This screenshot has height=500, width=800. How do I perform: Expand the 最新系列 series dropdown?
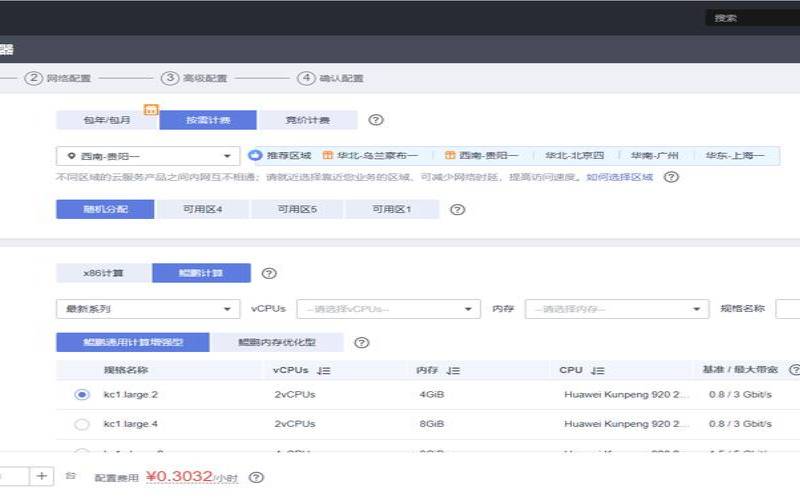click(x=148, y=309)
